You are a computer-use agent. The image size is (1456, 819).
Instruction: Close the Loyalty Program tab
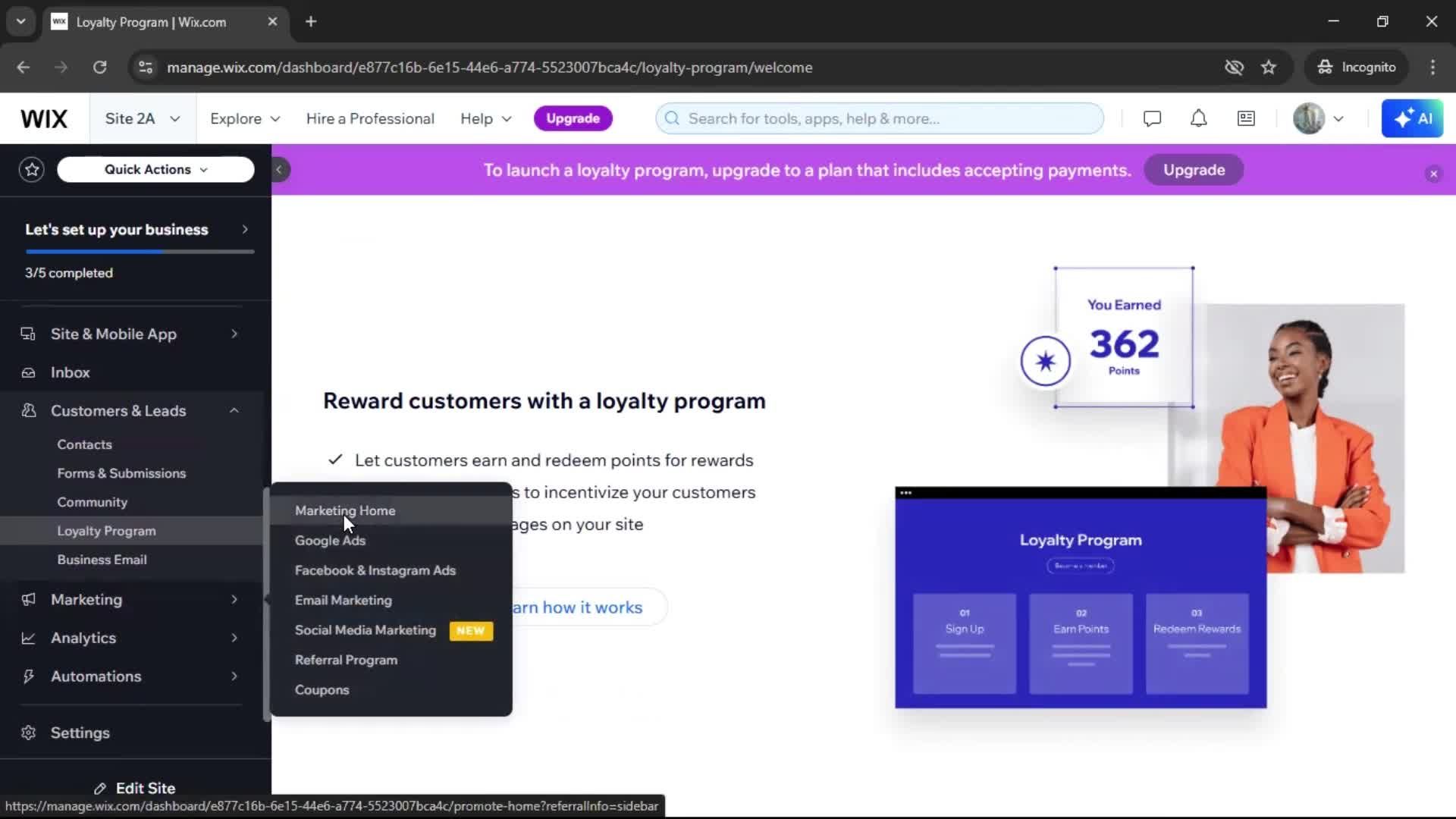[272, 22]
